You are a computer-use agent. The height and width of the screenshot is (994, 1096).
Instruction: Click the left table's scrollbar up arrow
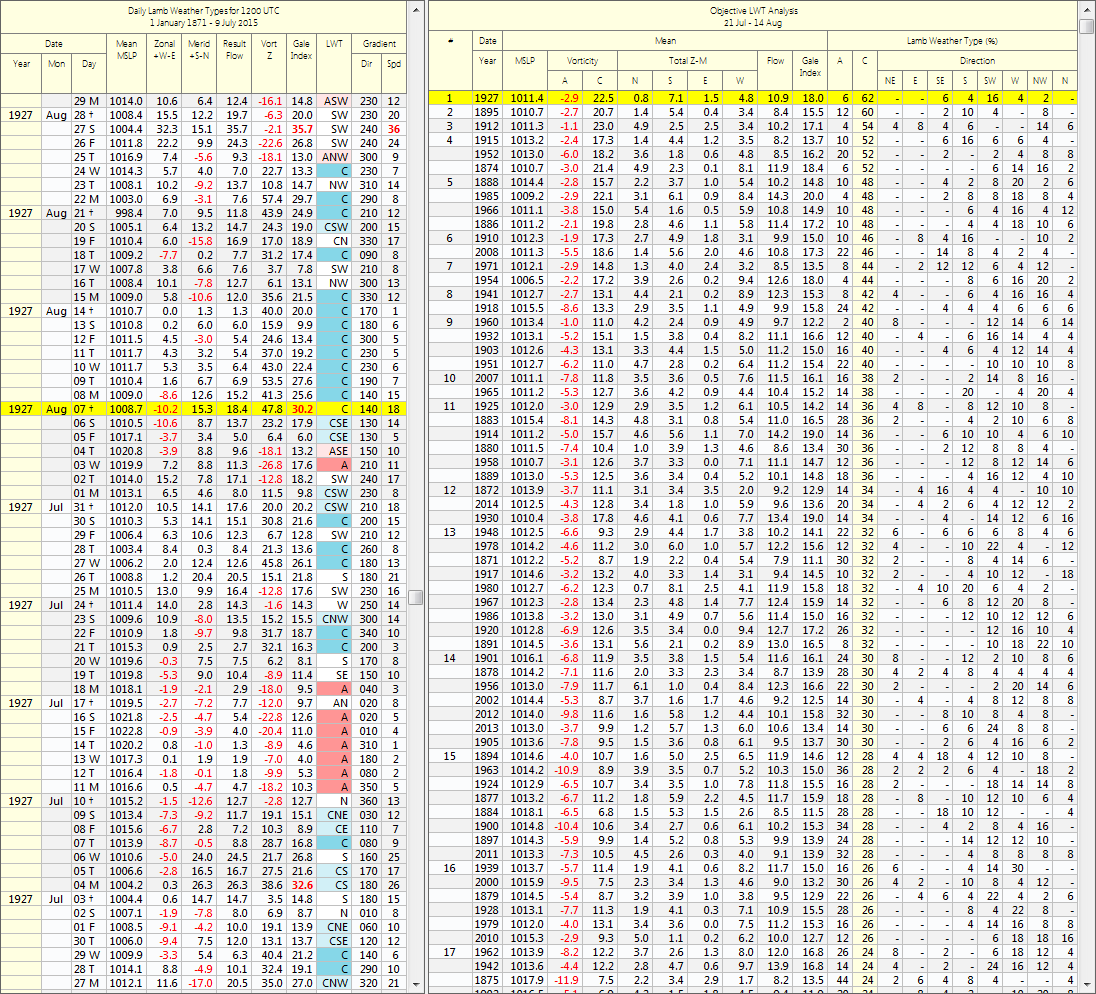[x=415, y=8]
